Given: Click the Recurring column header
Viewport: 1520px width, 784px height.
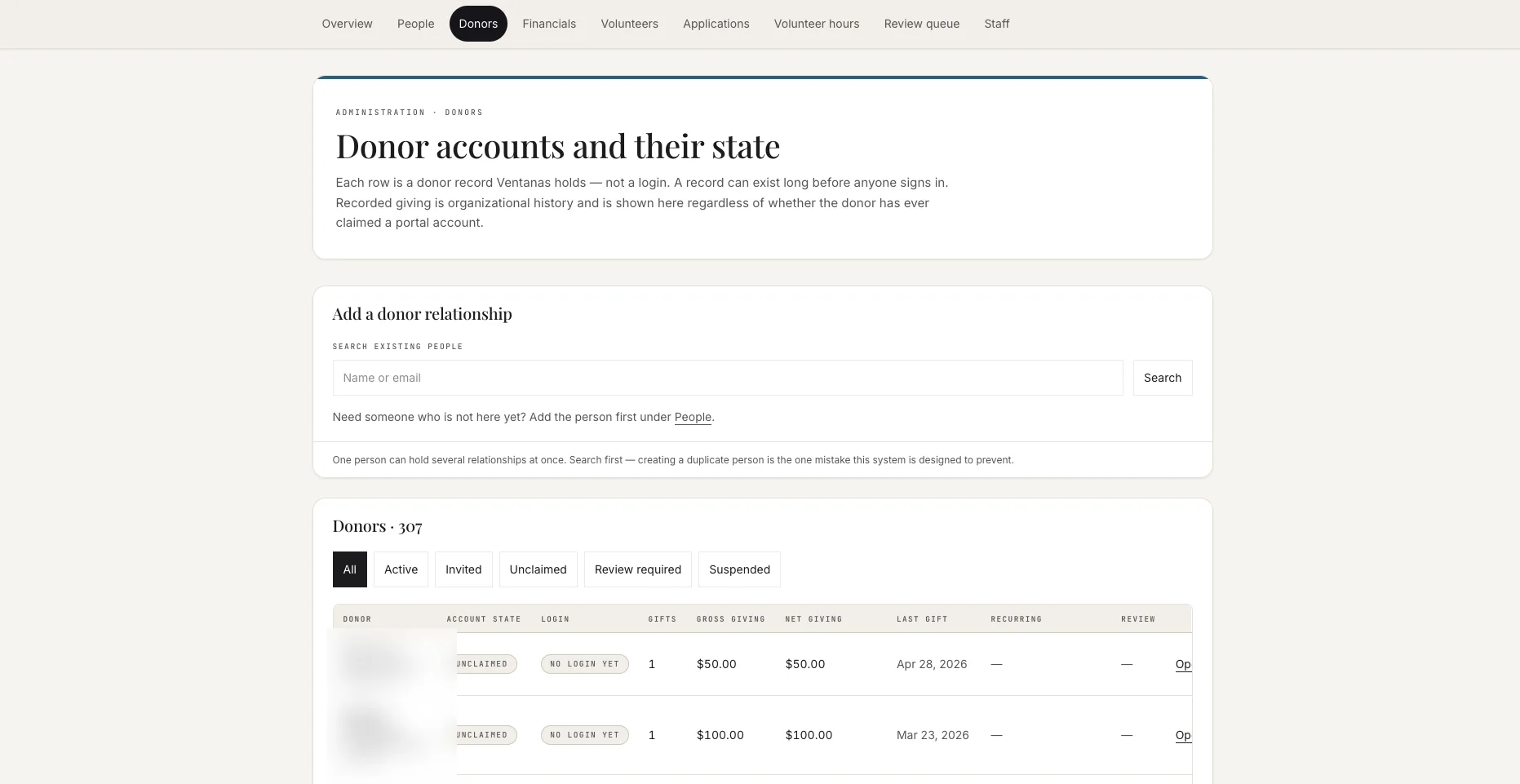Looking at the screenshot, I should [1017, 619].
